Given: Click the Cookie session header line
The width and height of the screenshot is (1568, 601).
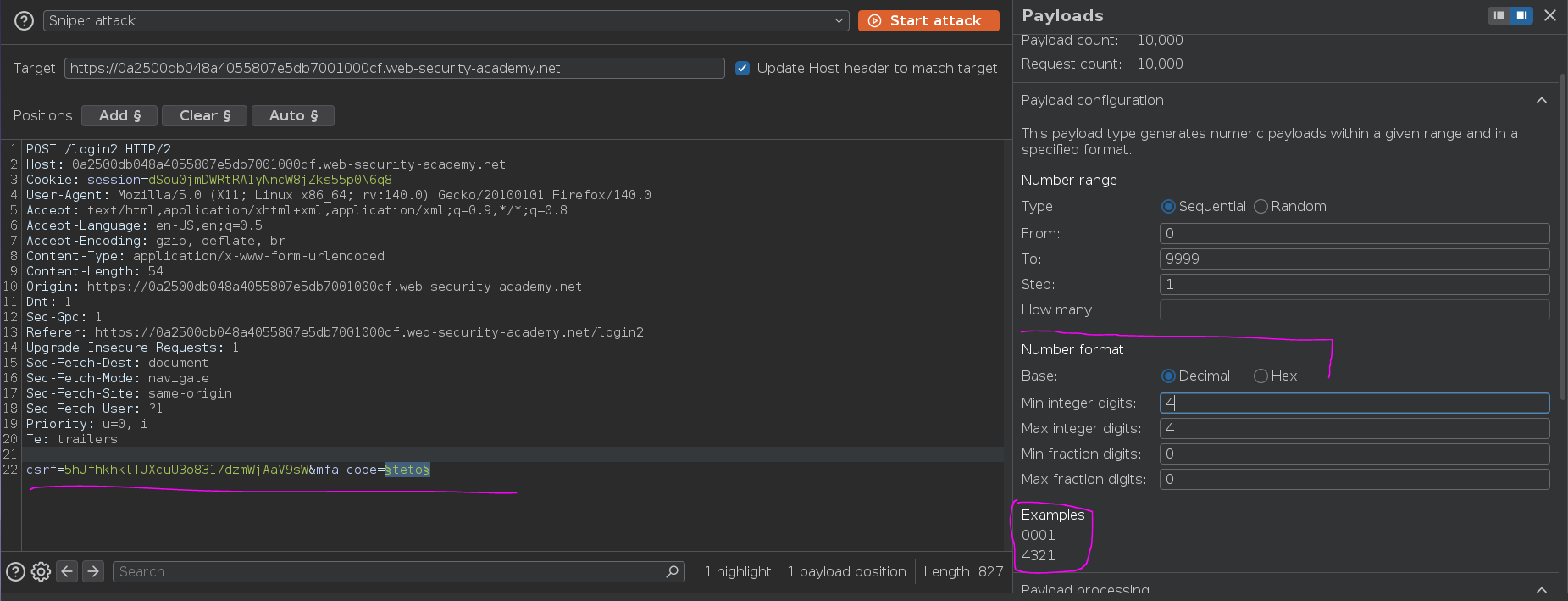Looking at the screenshot, I should tap(209, 180).
